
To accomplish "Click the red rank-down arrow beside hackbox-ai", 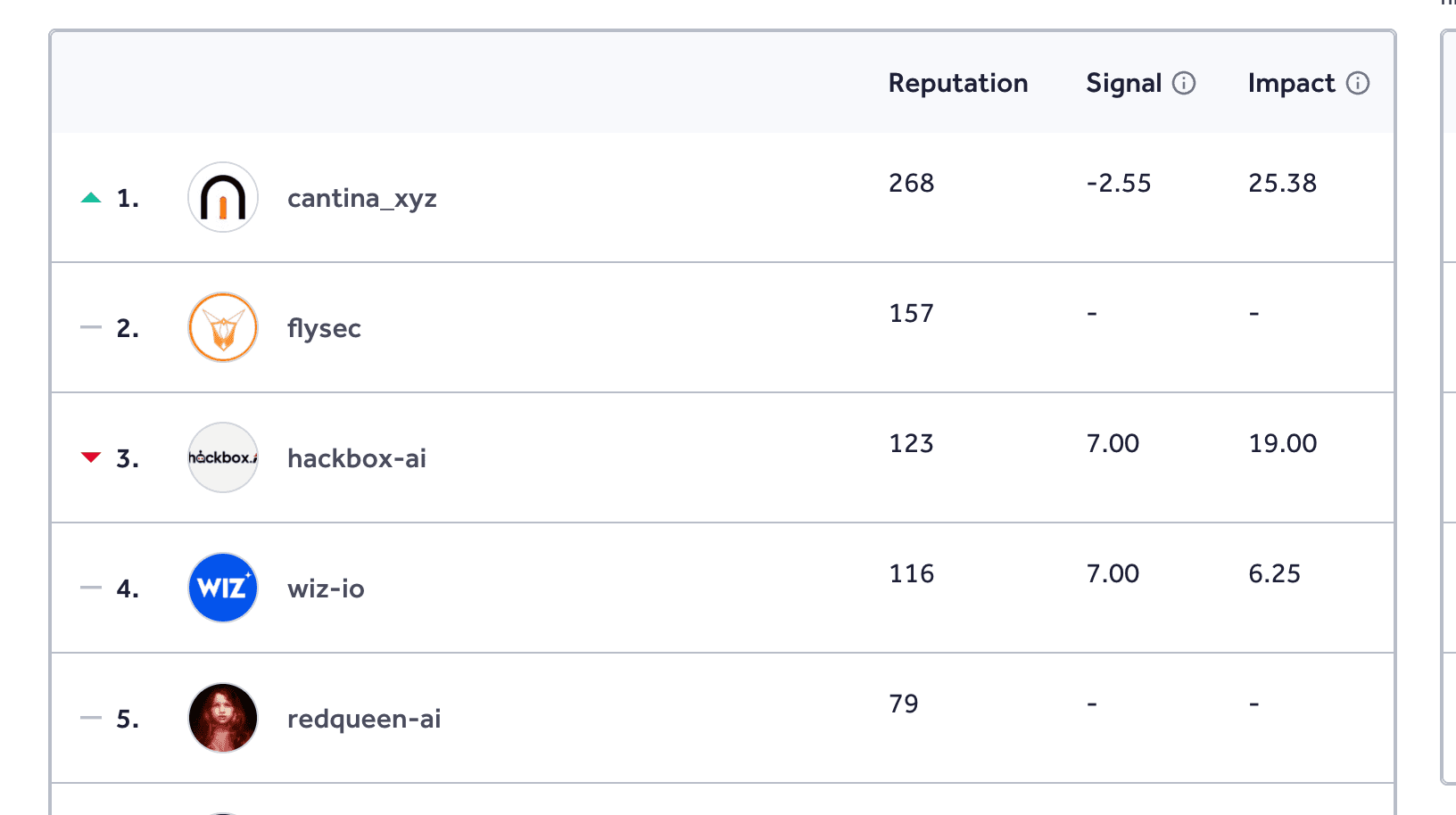I will coord(90,456).
